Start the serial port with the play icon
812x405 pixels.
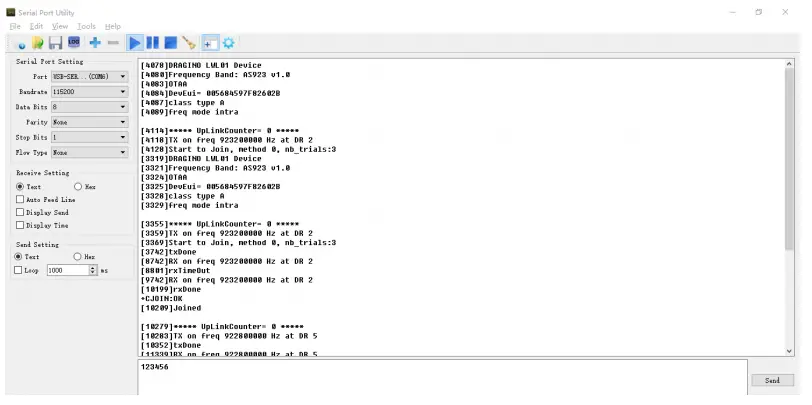135,43
